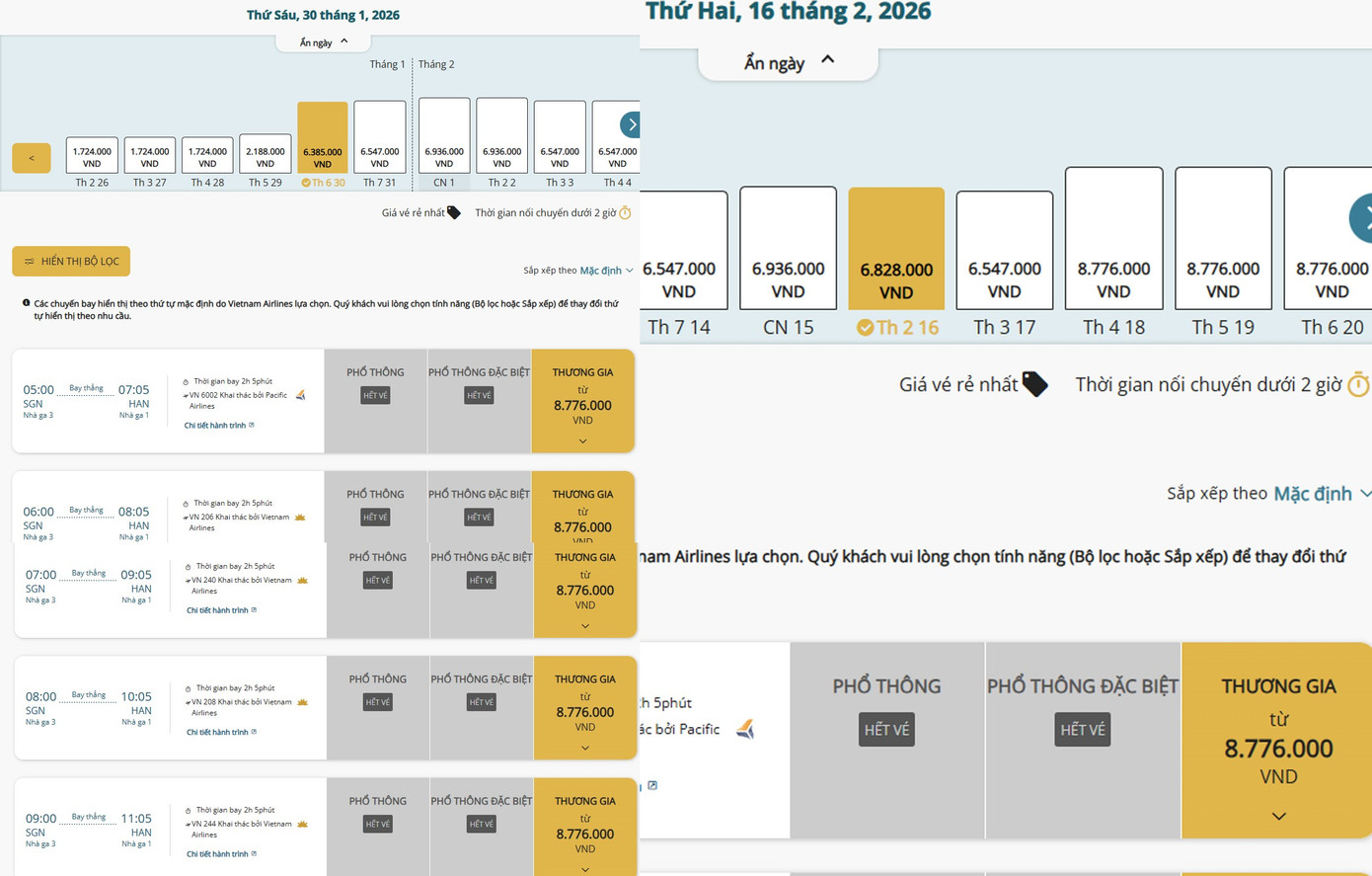
Task: Expand Thương Gia fares for the 05:00 flight
Action: click(x=582, y=440)
